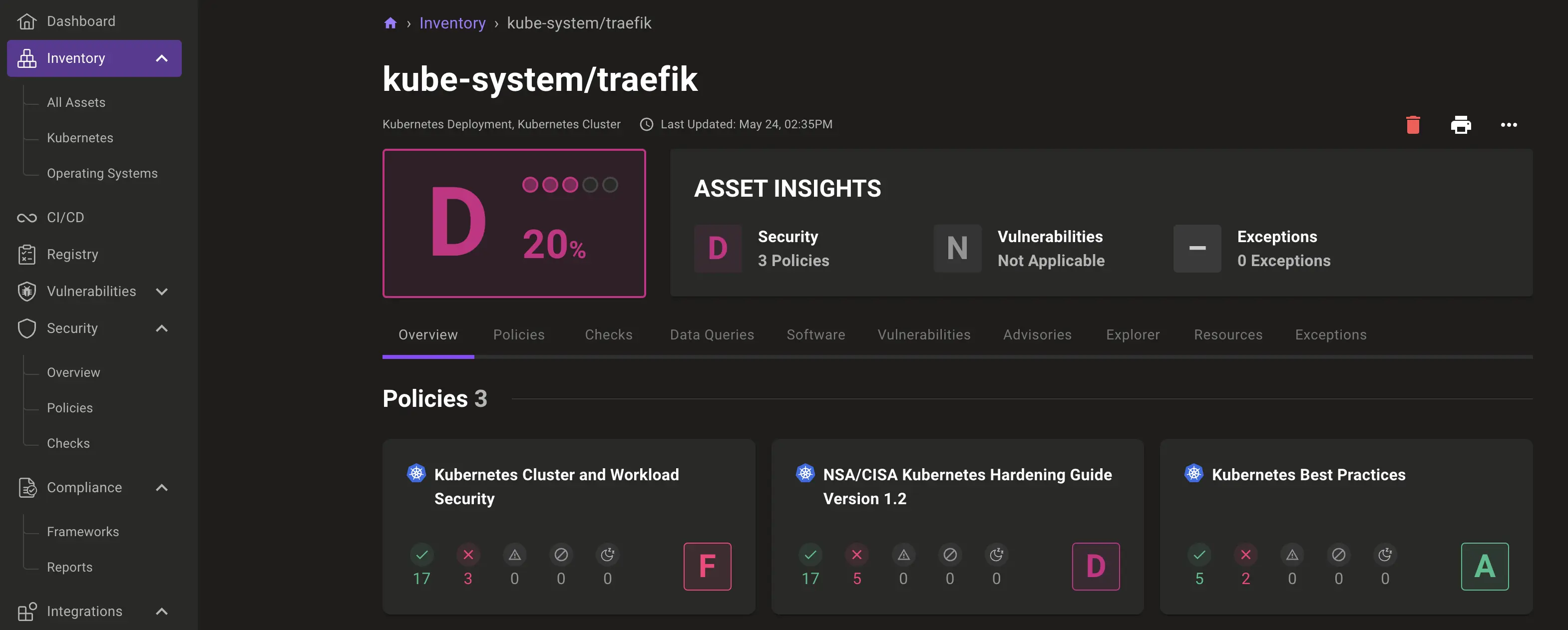1568x630 pixels.
Task: Click D grade on NSA/CISA Hardening Guide
Action: tap(1096, 566)
